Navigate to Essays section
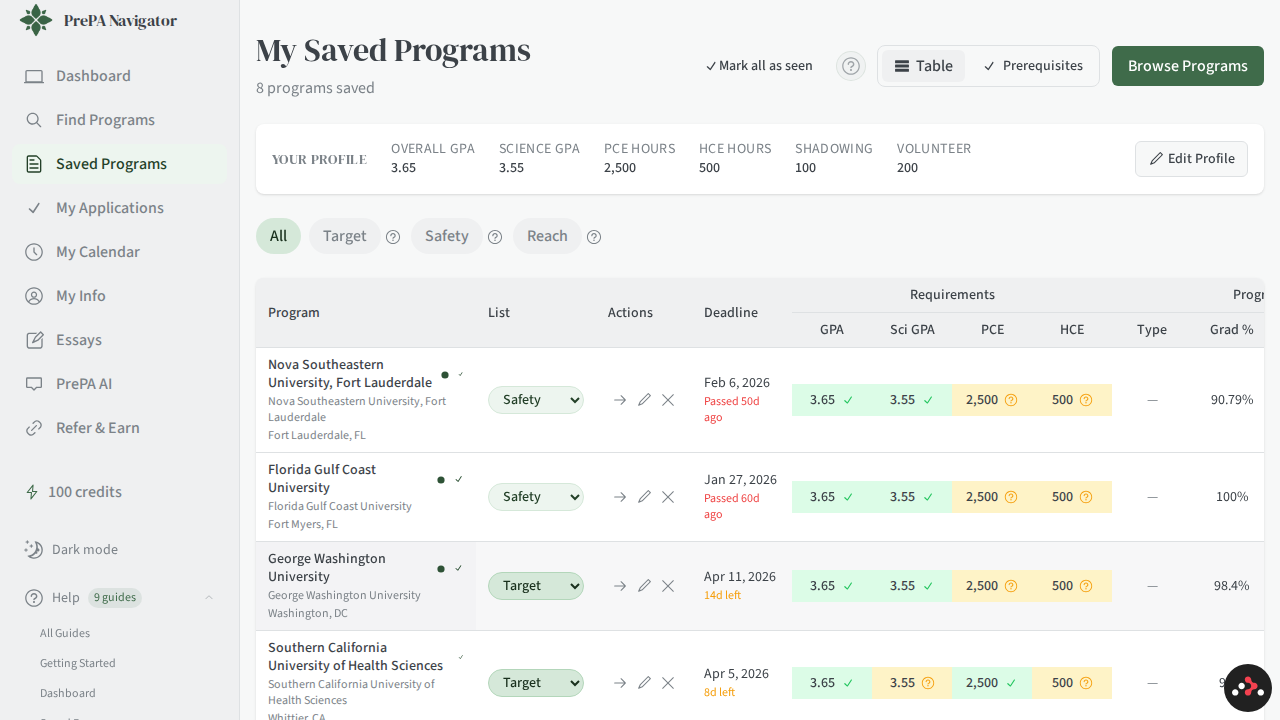1280x720 pixels. 120,340
